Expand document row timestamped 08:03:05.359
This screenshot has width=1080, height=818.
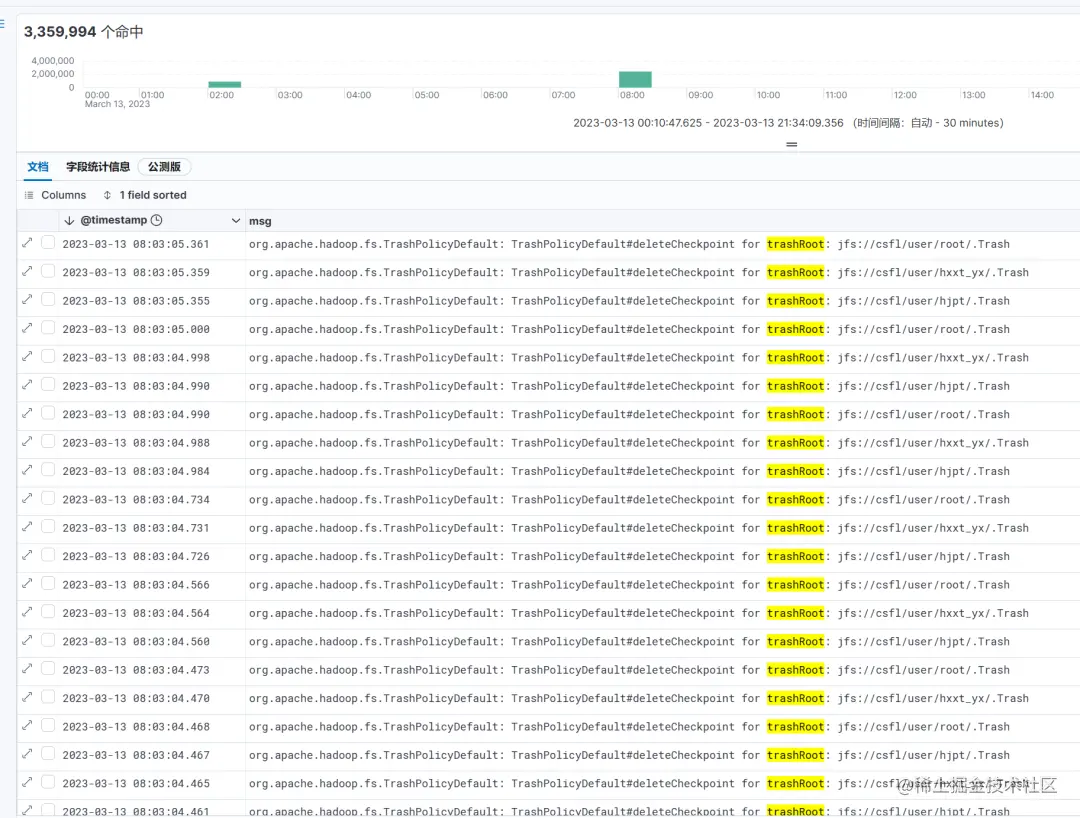pos(27,271)
